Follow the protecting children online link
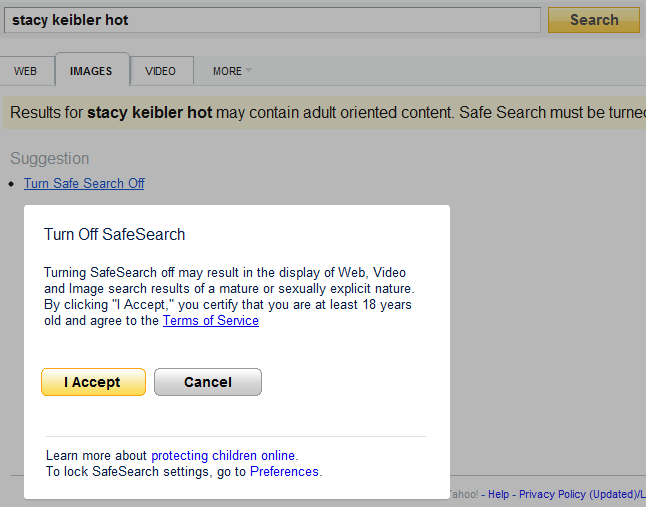Screen dimensions: 646x507 tap(223, 455)
